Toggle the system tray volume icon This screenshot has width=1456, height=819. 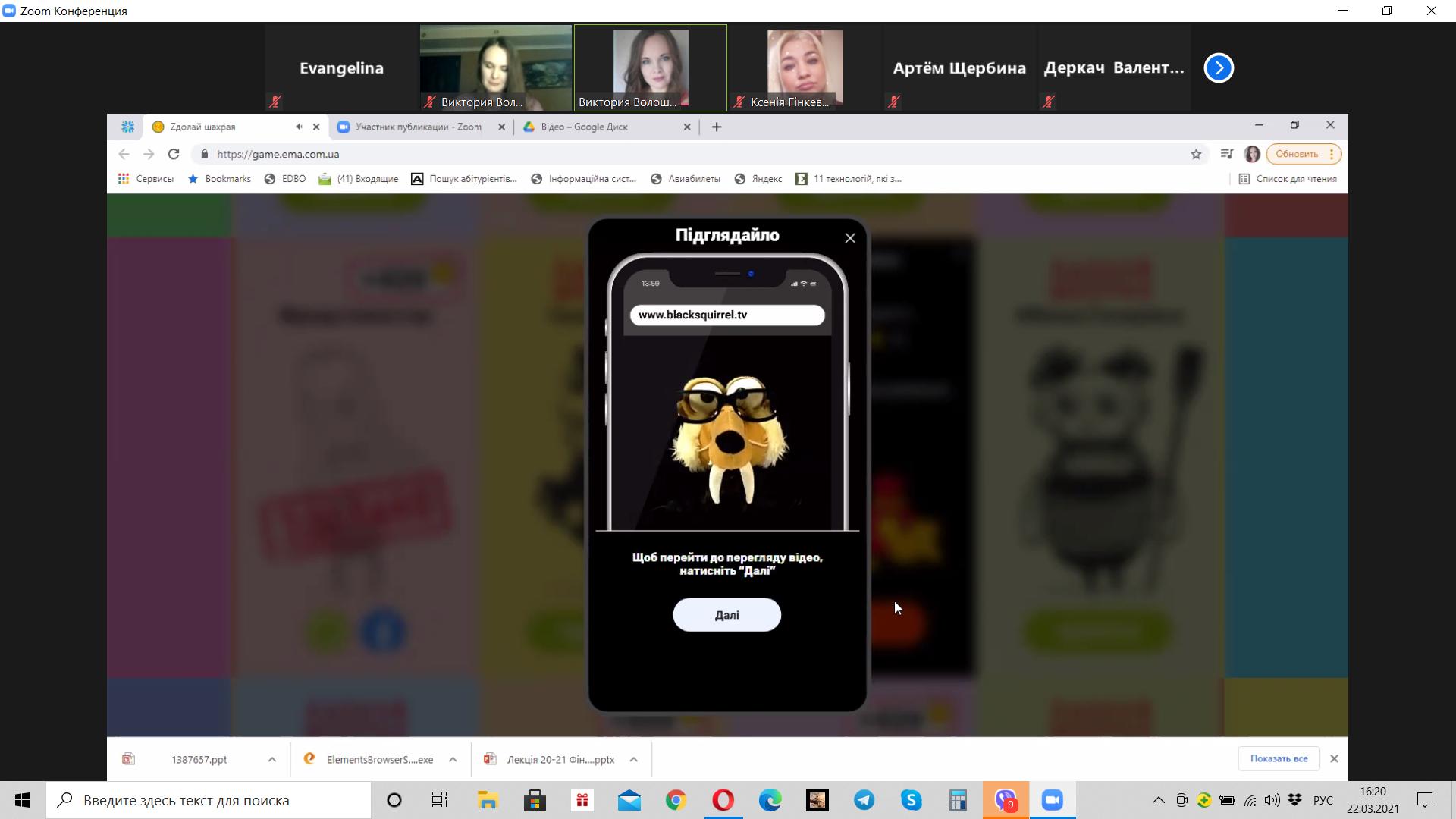(x=1272, y=800)
